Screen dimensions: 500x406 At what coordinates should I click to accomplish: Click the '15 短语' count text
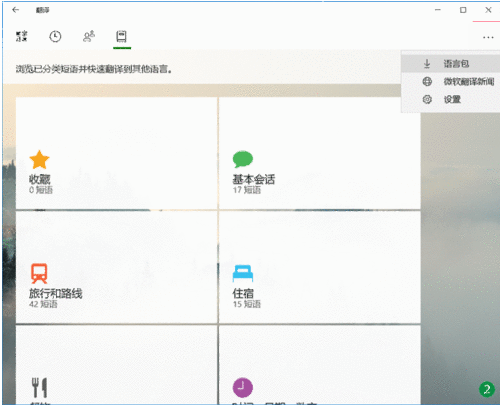point(247,304)
